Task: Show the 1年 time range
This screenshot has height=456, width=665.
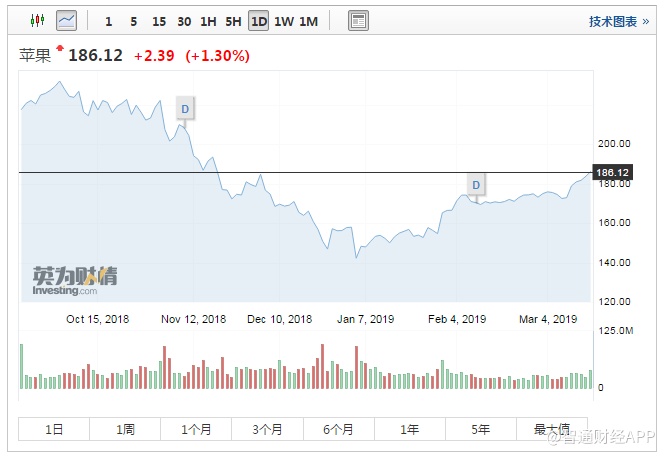Action: coord(410,429)
